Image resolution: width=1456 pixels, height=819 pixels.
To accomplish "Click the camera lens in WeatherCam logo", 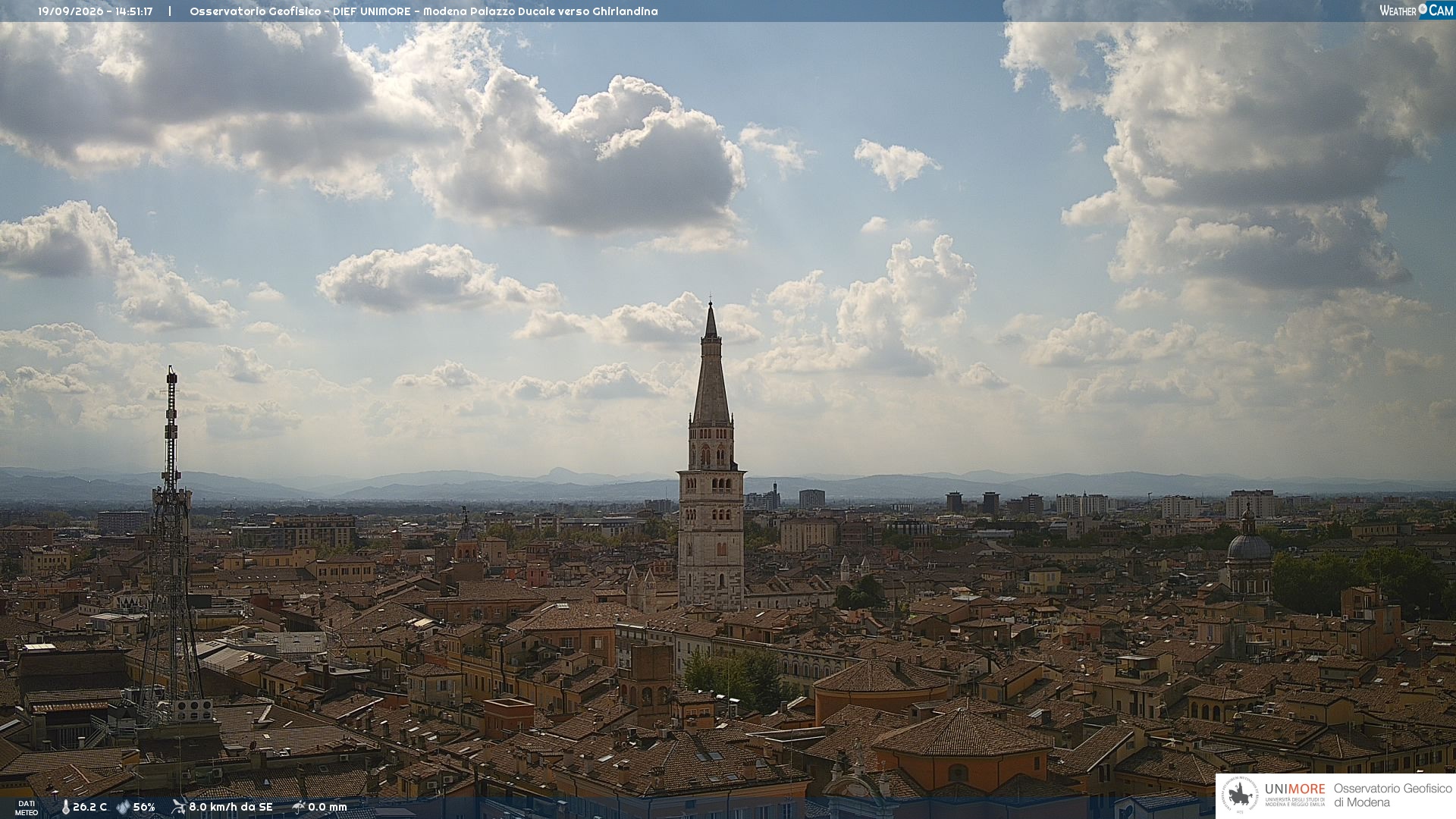I will [x=1423, y=10].
